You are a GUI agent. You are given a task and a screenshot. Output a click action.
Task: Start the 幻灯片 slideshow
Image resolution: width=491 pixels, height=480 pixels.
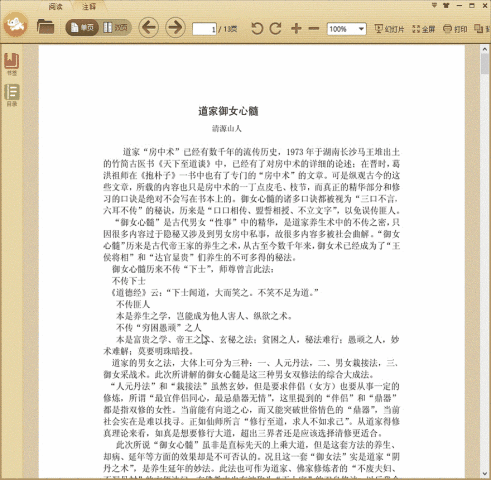(389, 29)
